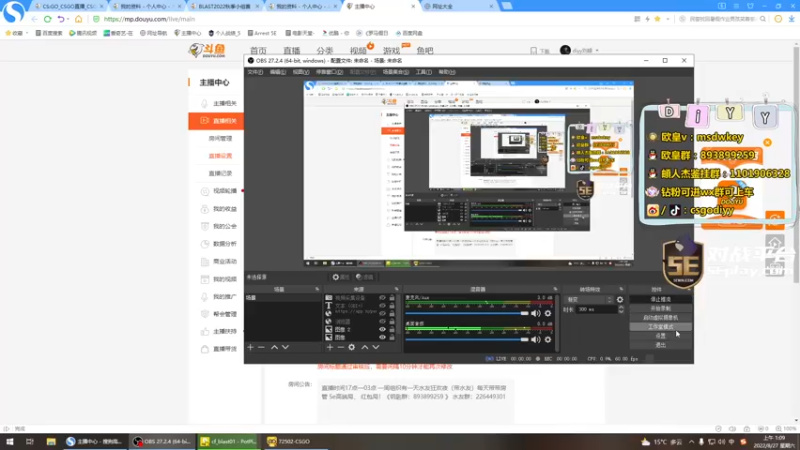The height and width of the screenshot is (450, 800).
Task: Mute the desktop audio speaker icon
Action: (x=535, y=339)
